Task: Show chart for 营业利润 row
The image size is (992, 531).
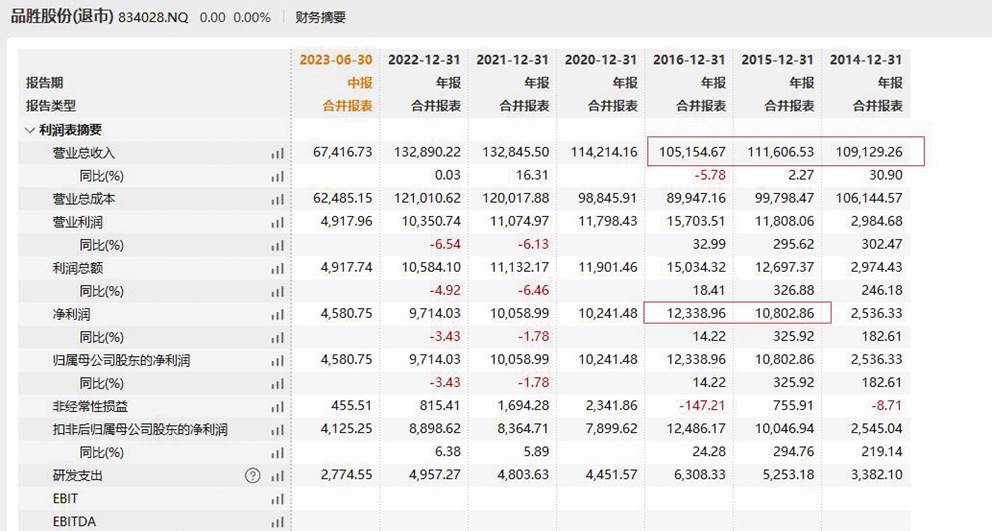Action: pyautogui.click(x=276, y=222)
